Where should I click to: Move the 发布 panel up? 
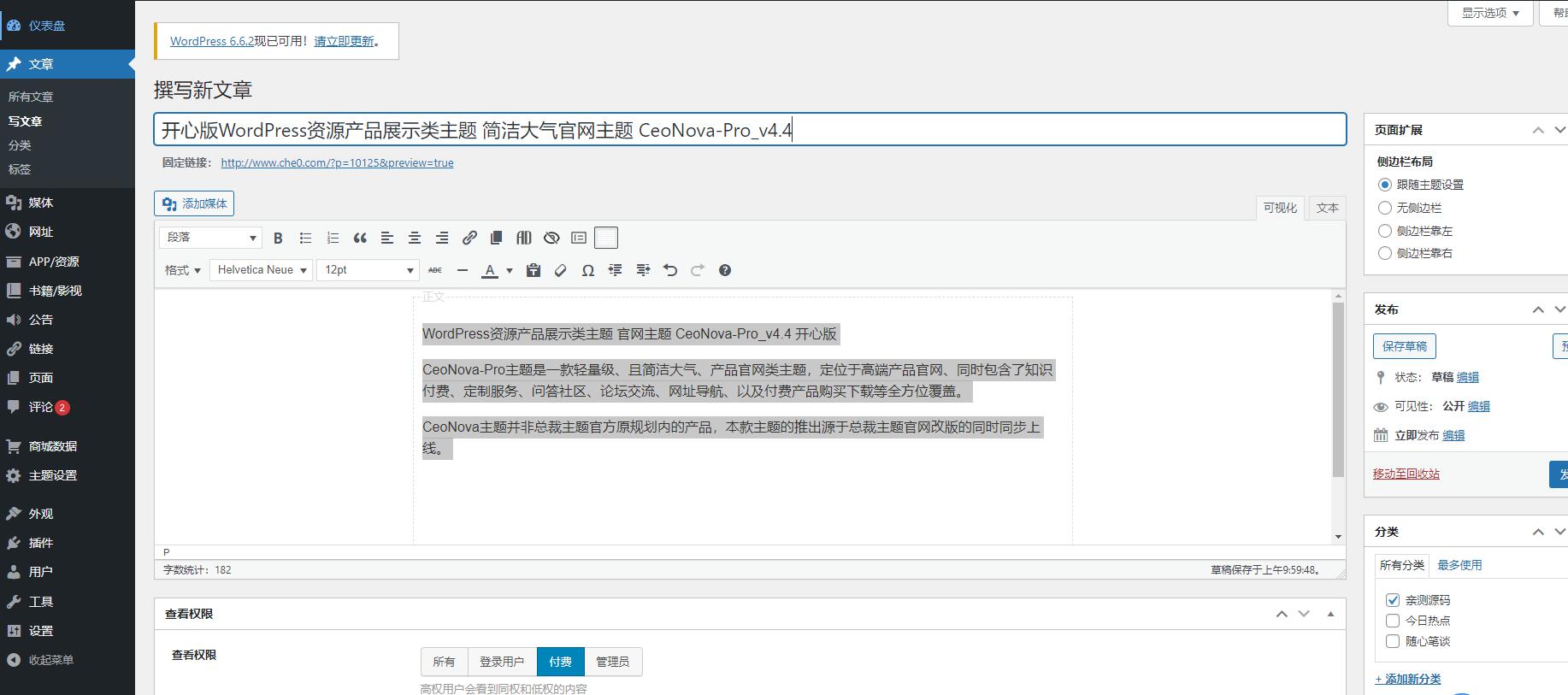tap(1538, 309)
